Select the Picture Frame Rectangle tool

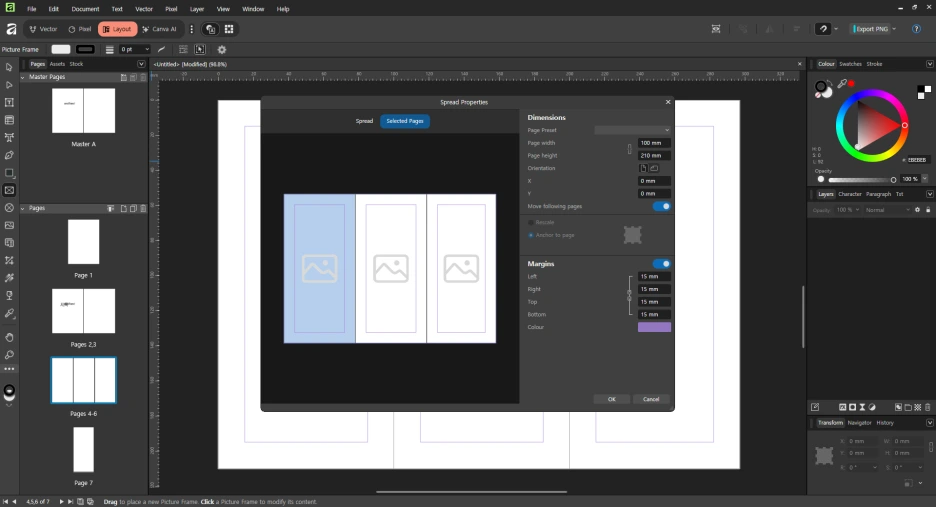(9, 190)
